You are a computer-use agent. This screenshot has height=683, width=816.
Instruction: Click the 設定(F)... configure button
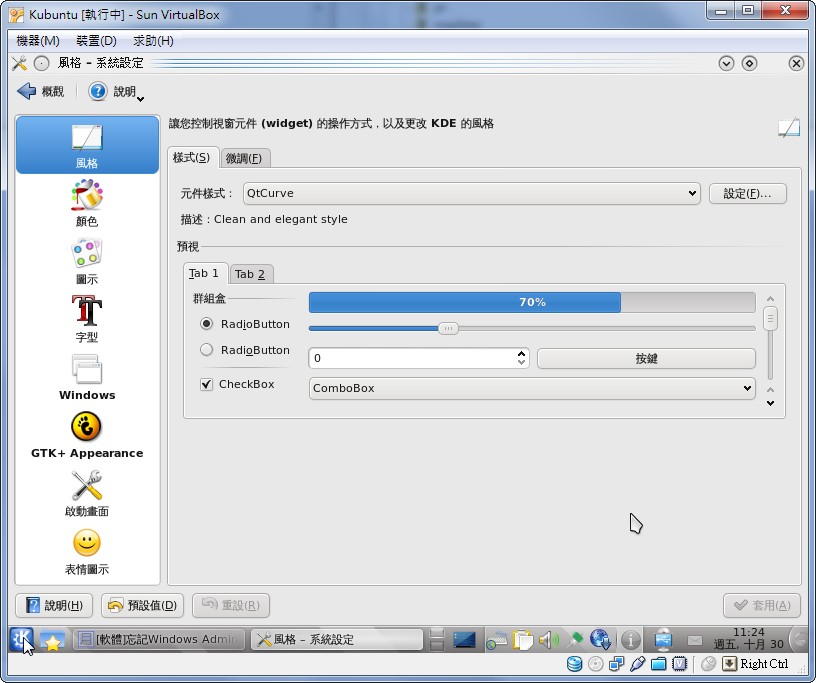748,193
